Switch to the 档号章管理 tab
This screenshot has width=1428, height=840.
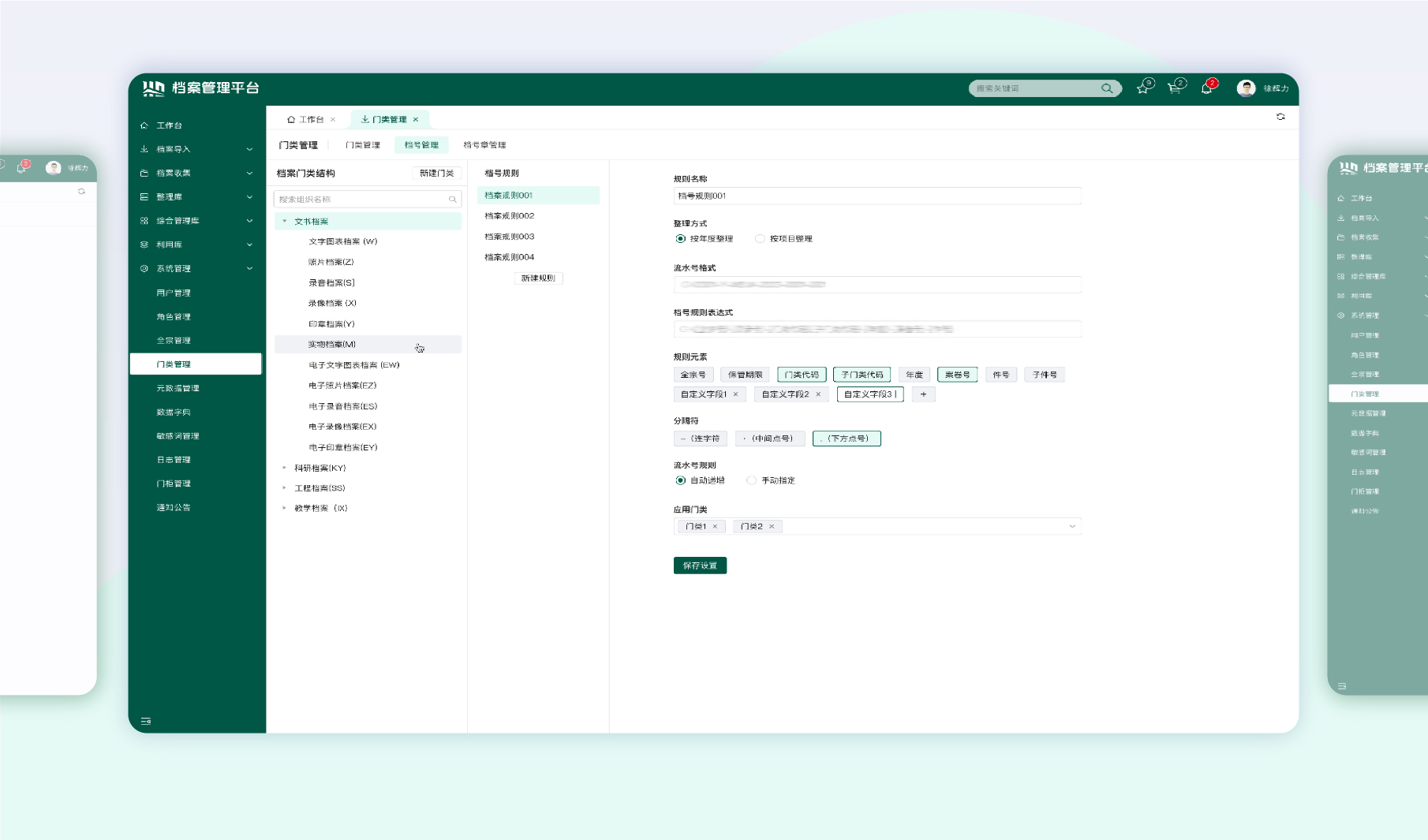[x=484, y=145]
